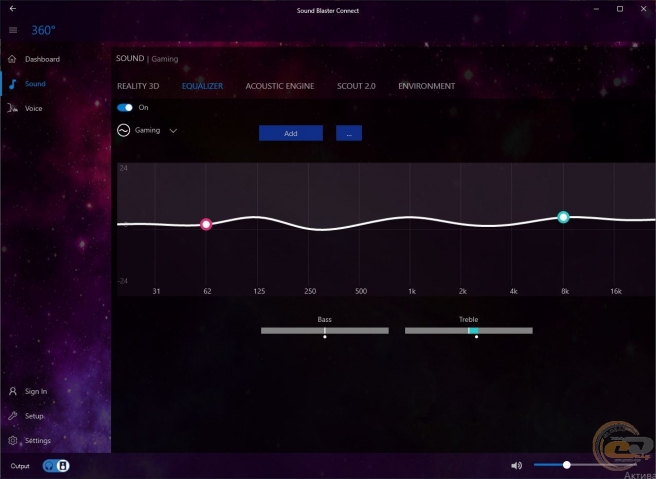Open the Acoustic Engine tab
Screen dimensions: 656x479
pyautogui.click(x=280, y=86)
